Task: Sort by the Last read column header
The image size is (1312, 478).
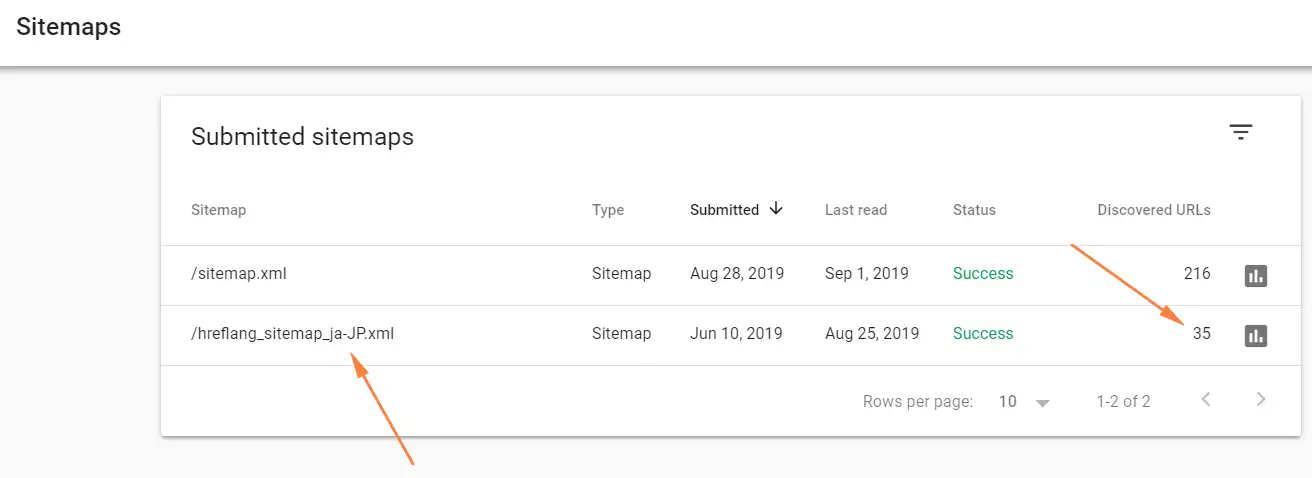Action: pos(855,210)
